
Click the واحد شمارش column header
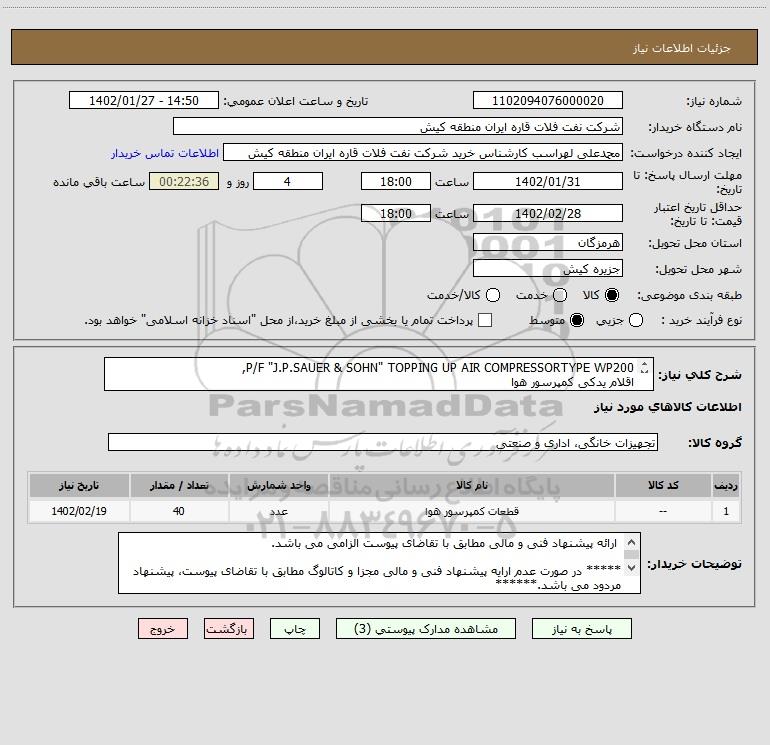pyautogui.click(x=278, y=485)
